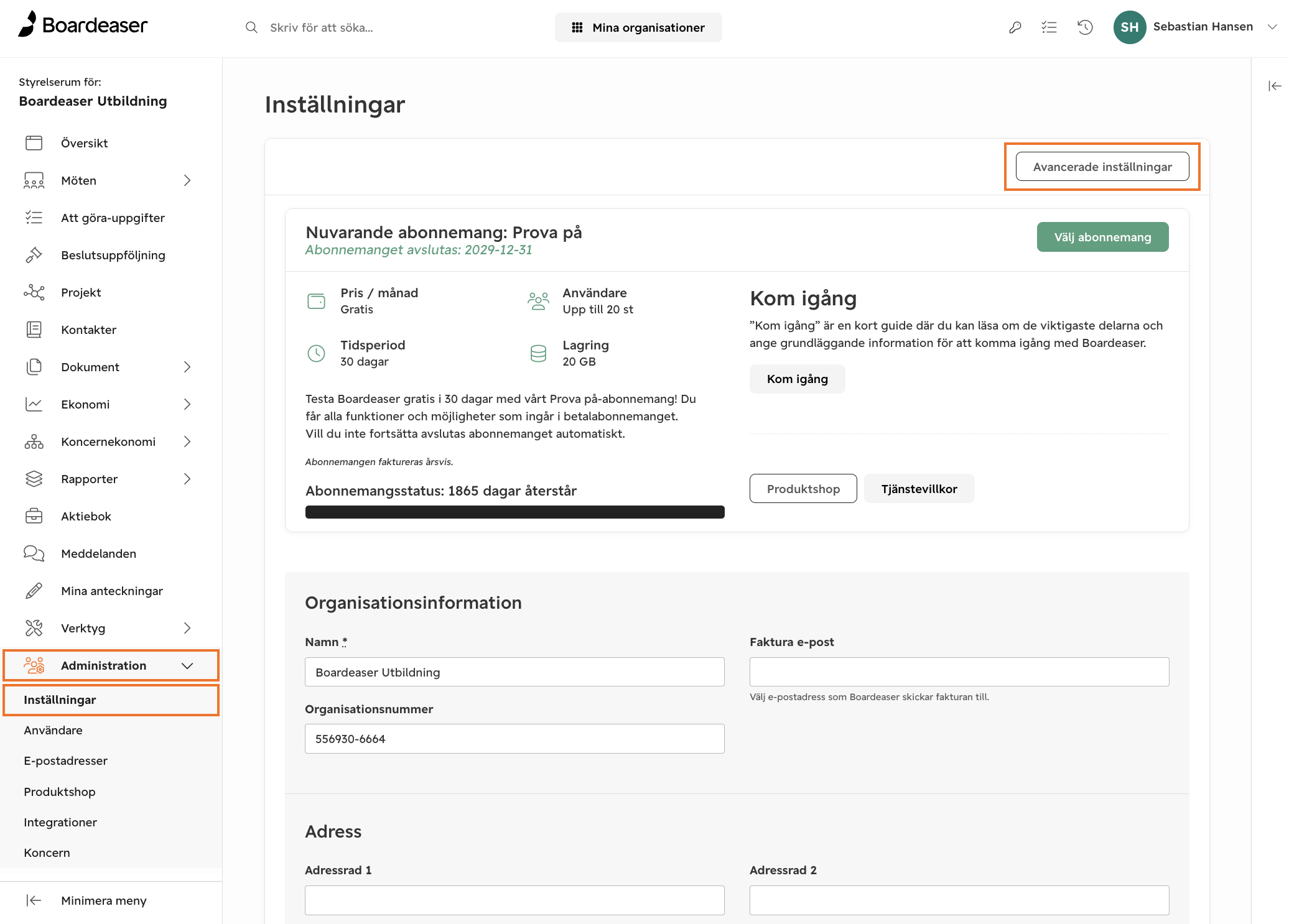Click the Kom igång button
This screenshot has width=1289, height=924.
pos(797,379)
